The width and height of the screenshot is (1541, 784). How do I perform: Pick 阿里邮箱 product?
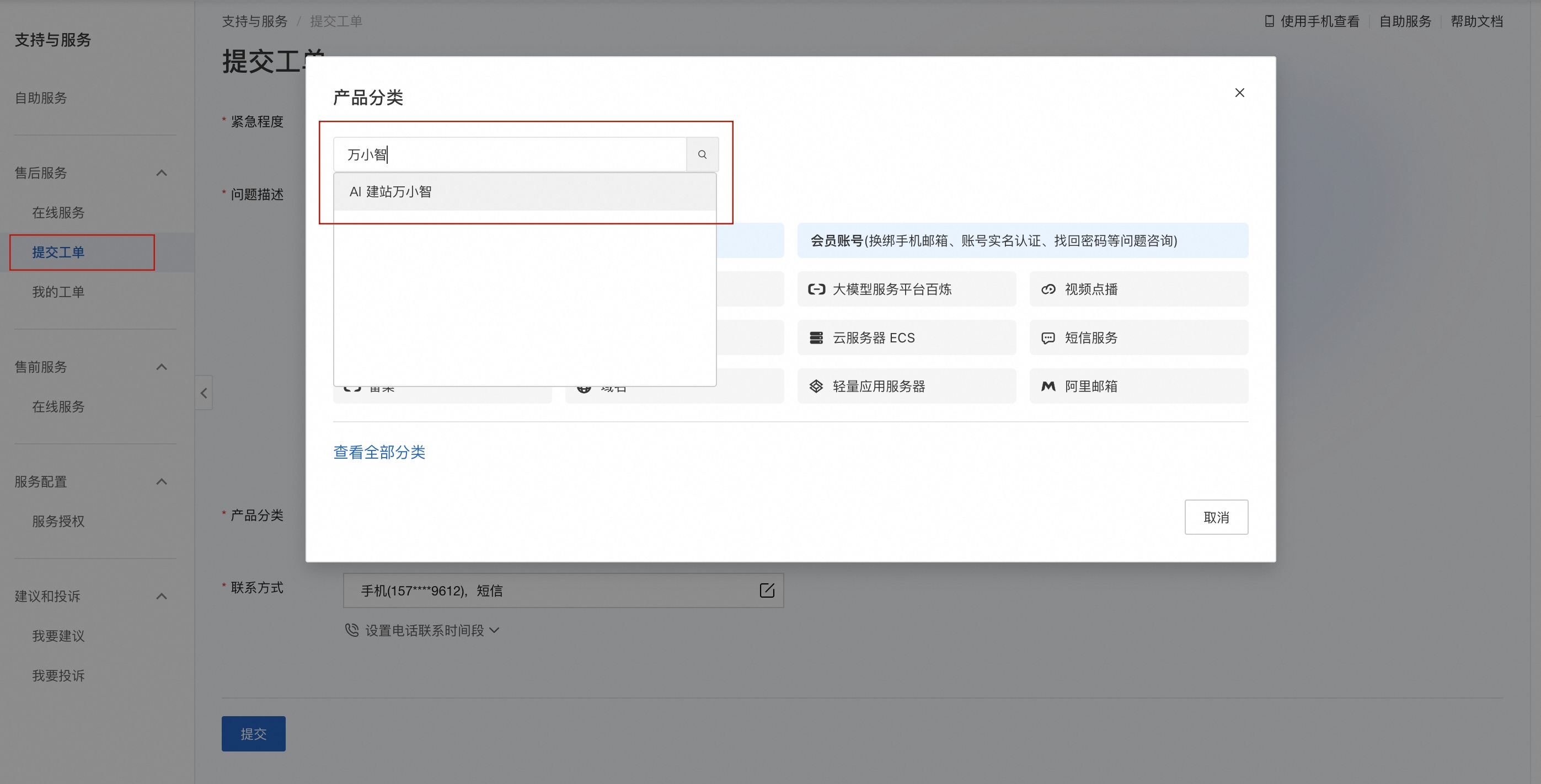[1138, 386]
